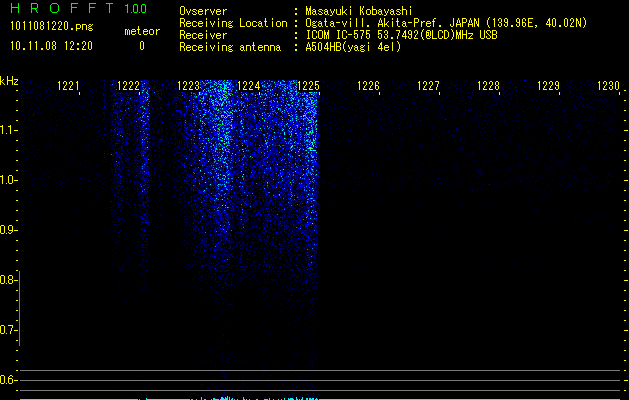Screen dimensions: 629x400
Task: Click the kHz axis unit label
Action: coord(9,81)
